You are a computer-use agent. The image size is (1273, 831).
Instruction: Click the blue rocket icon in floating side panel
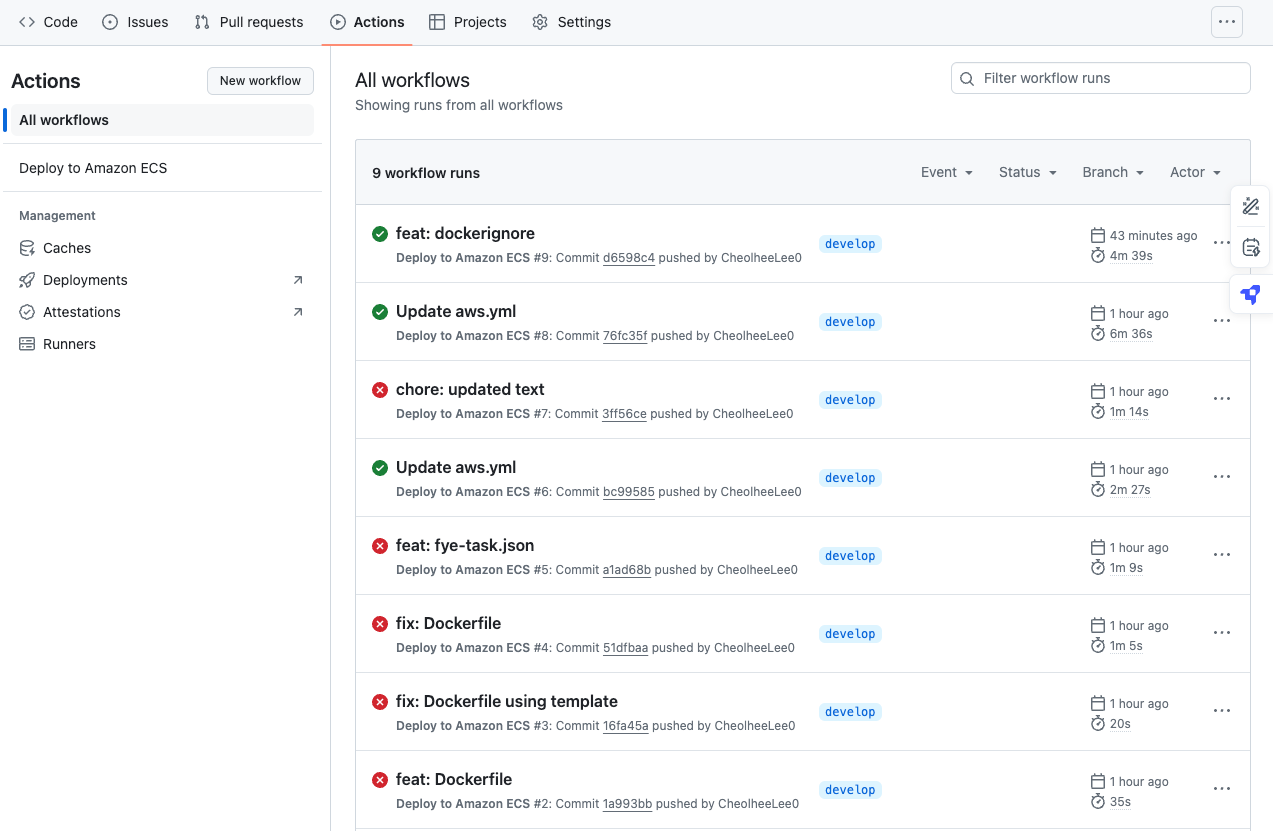tap(1251, 295)
